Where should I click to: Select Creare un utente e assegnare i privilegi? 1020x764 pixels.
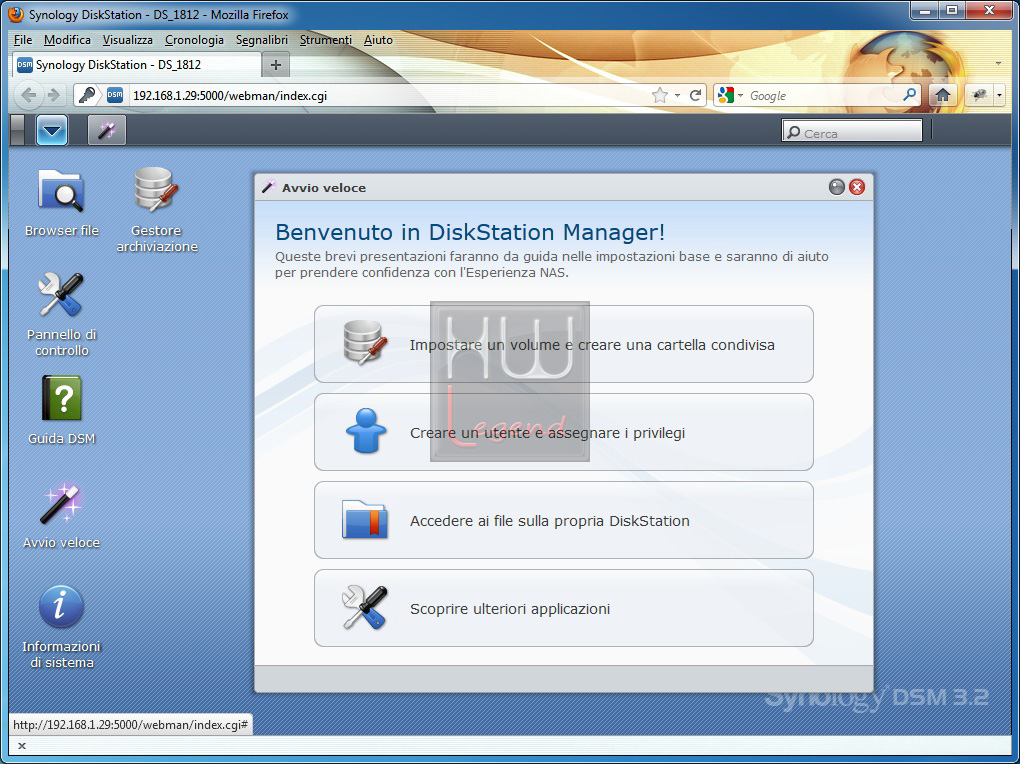563,432
